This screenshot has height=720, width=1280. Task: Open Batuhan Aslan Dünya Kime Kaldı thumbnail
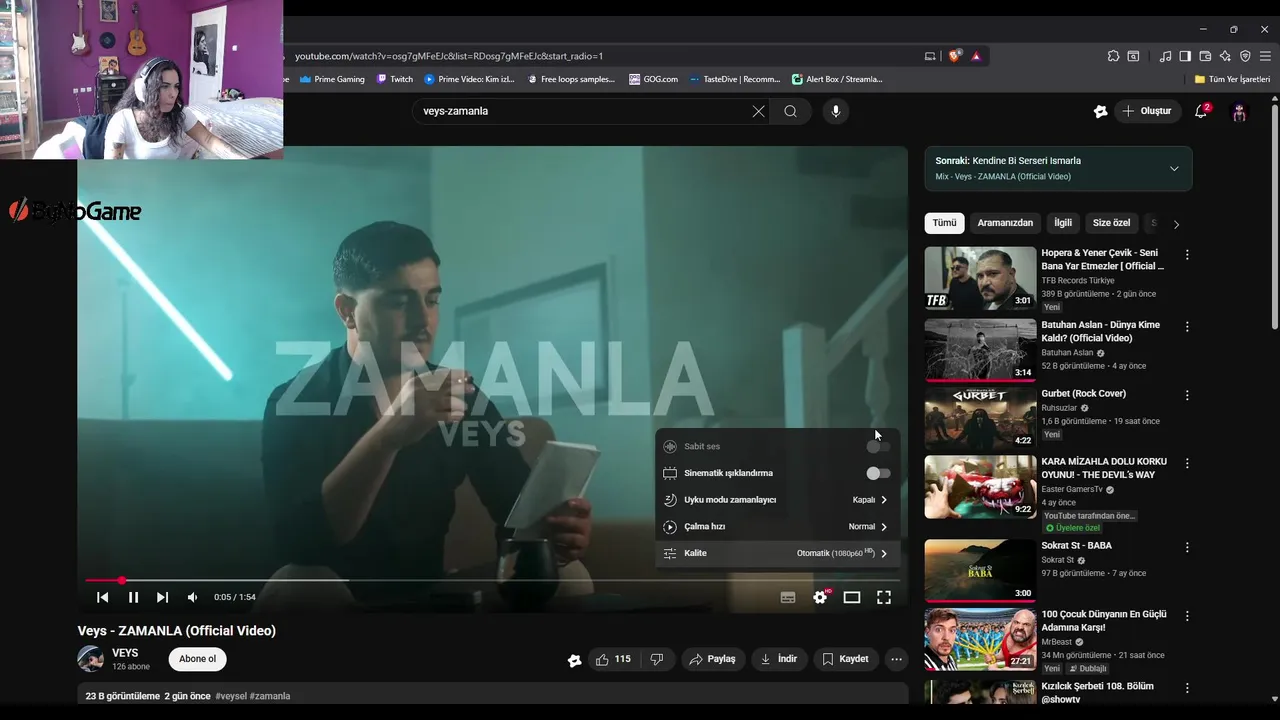(x=980, y=350)
